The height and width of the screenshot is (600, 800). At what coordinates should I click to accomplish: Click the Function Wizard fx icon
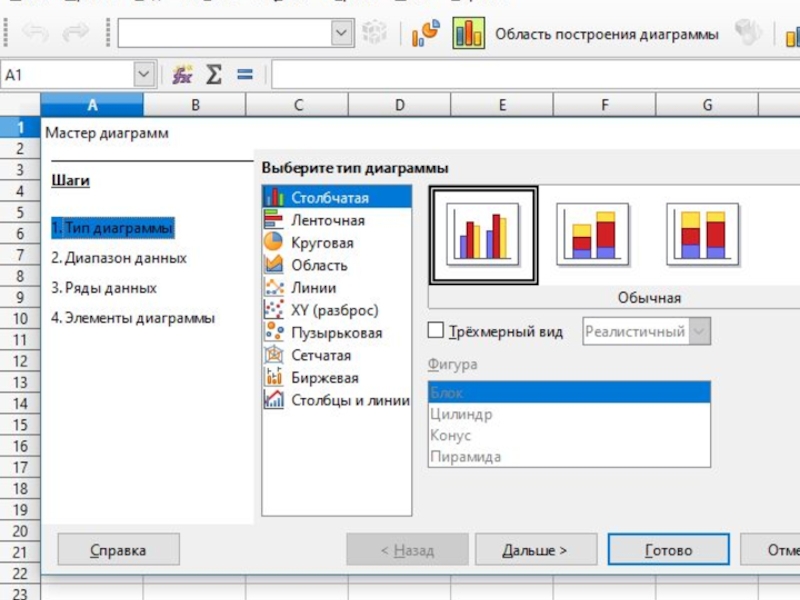[x=182, y=75]
